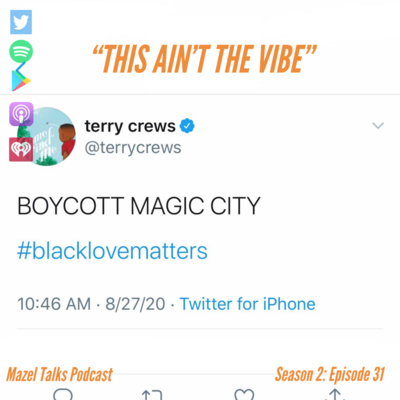Open the Apple Podcasts purple icon
The width and height of the screenshot is (400, 400).
(21, 114)
